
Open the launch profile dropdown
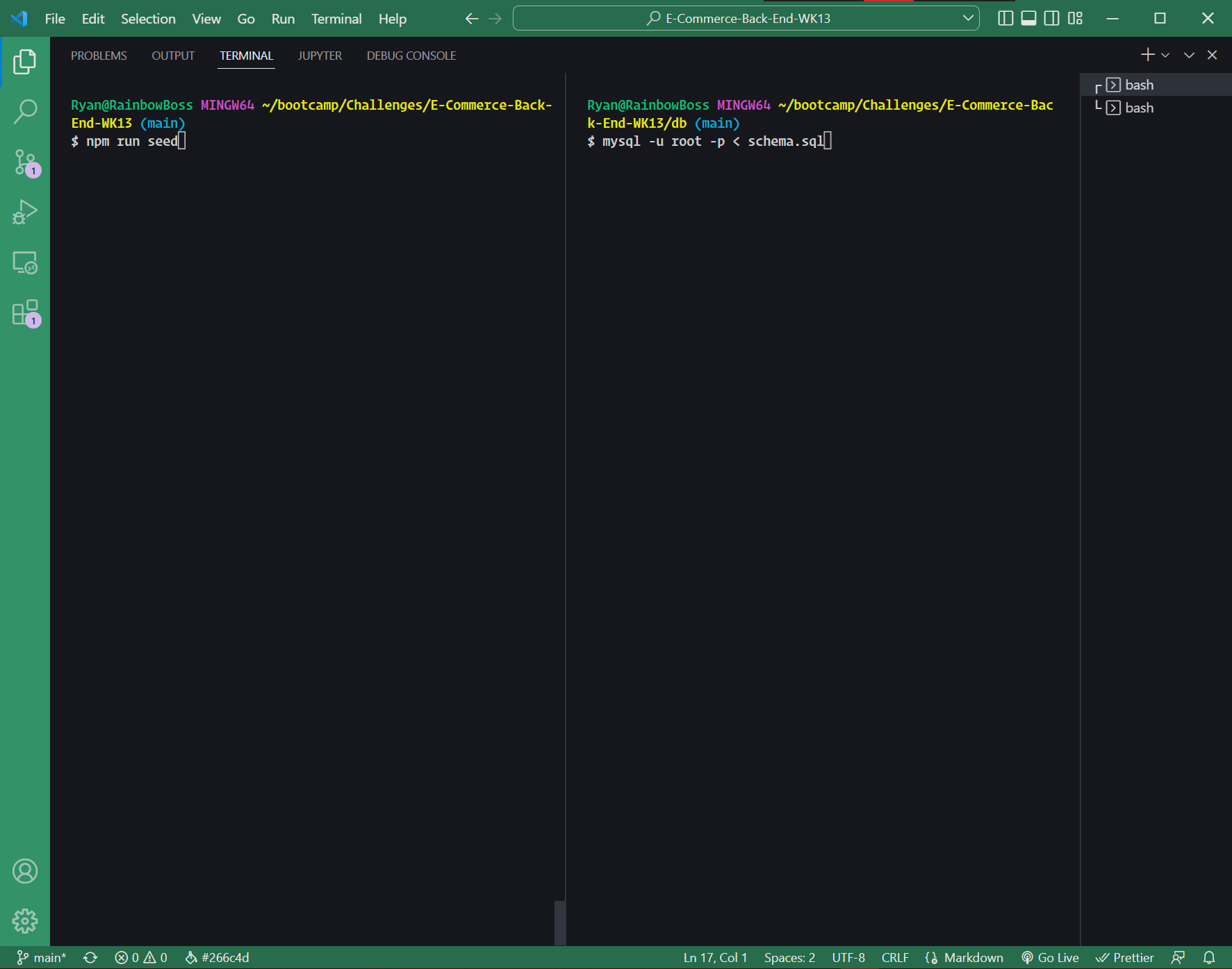pyautogui.click(x=1165, y=55)
